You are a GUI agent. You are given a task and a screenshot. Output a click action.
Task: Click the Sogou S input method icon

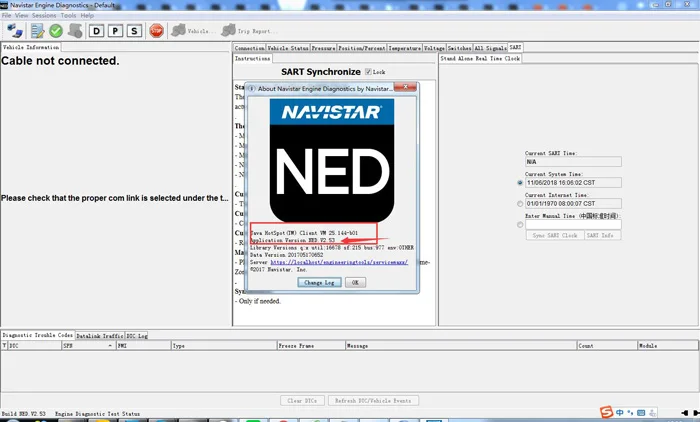606,412
